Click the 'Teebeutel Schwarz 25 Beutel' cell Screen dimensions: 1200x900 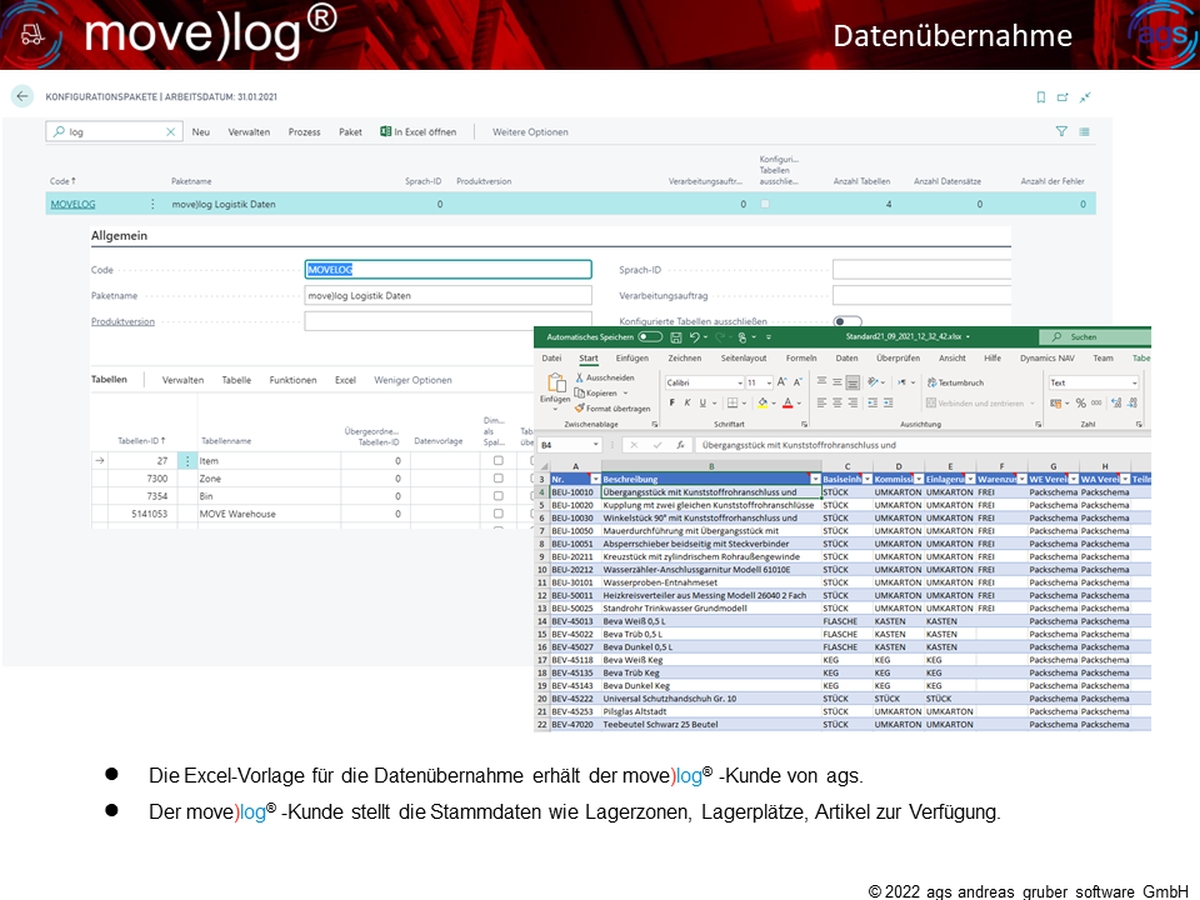tap(710, 724)
